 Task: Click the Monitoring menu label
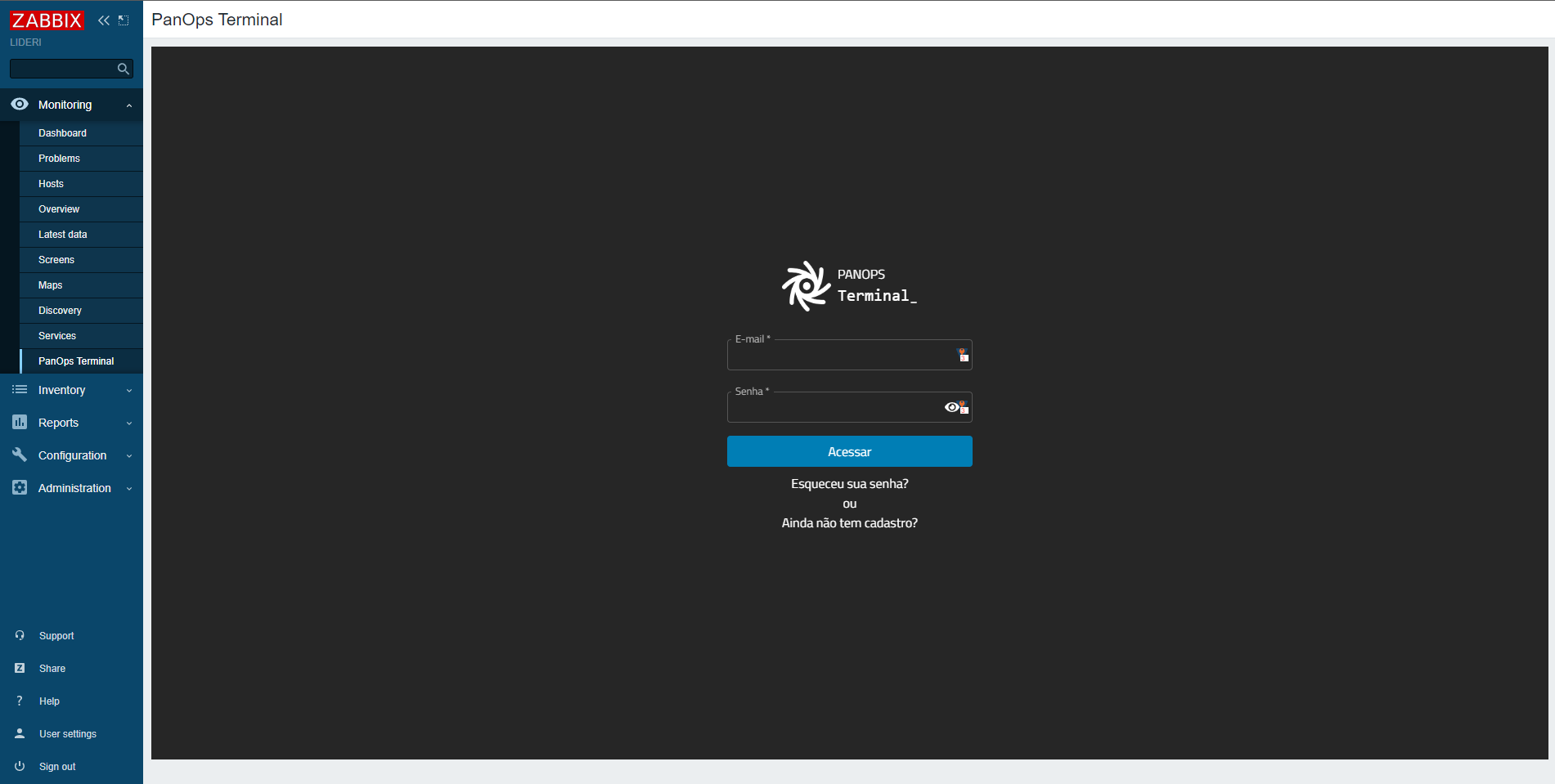pyautogui.click(x=65, y=105)
